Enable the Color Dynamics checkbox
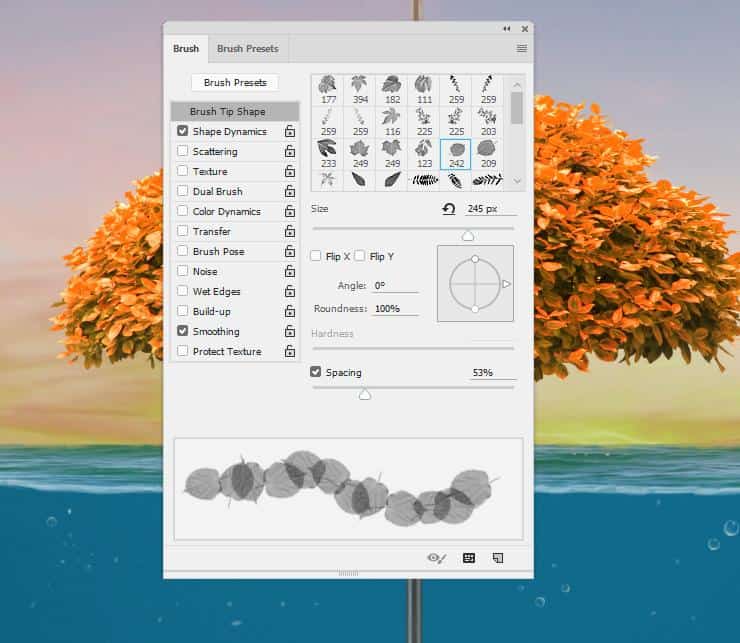The image size is (740, 643). click(x=183, y=211)
